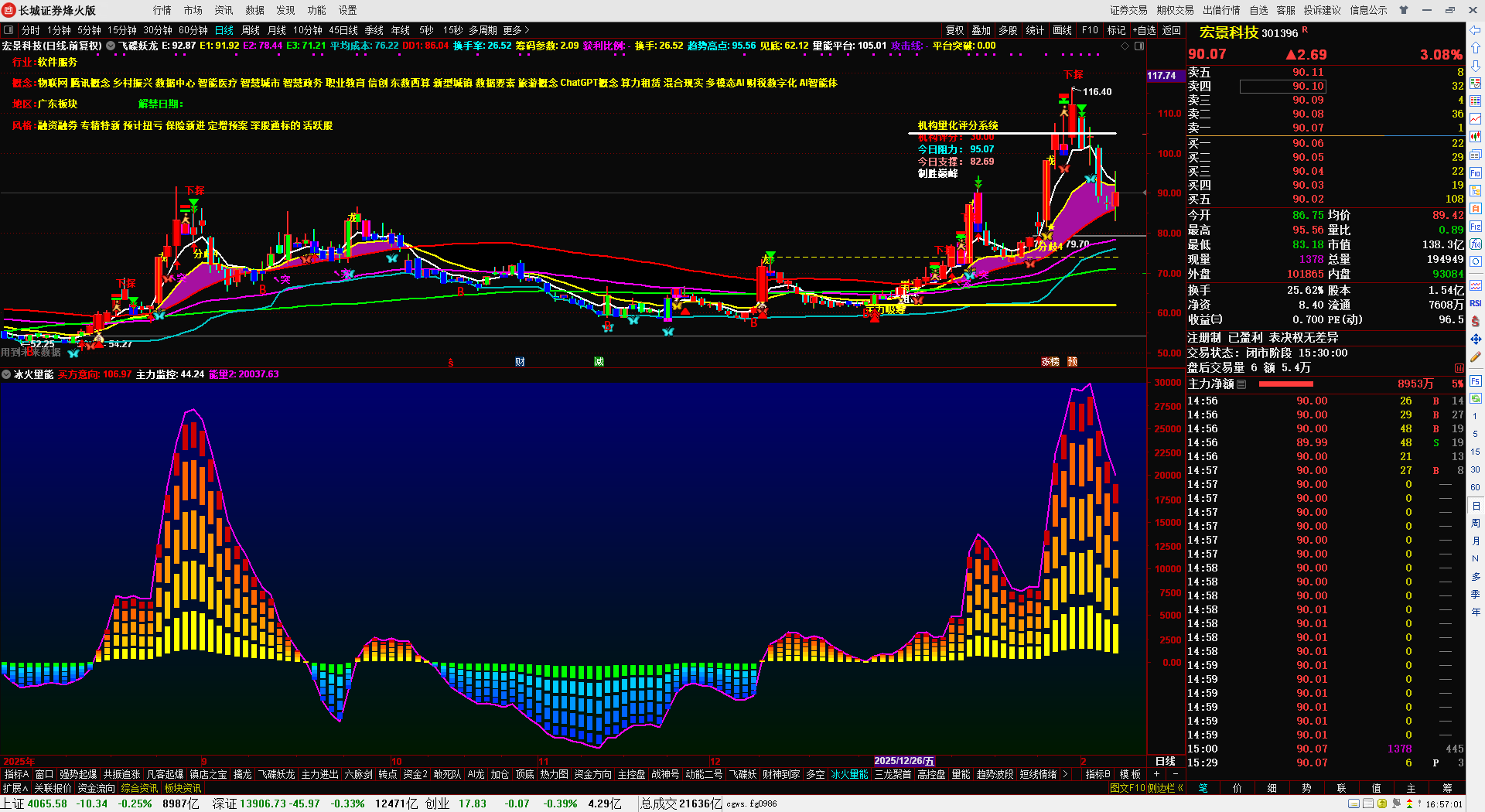Screen dimensions: 1485x812
Task: Switch to the candlestick chart icon
Action: [1476, 137]
